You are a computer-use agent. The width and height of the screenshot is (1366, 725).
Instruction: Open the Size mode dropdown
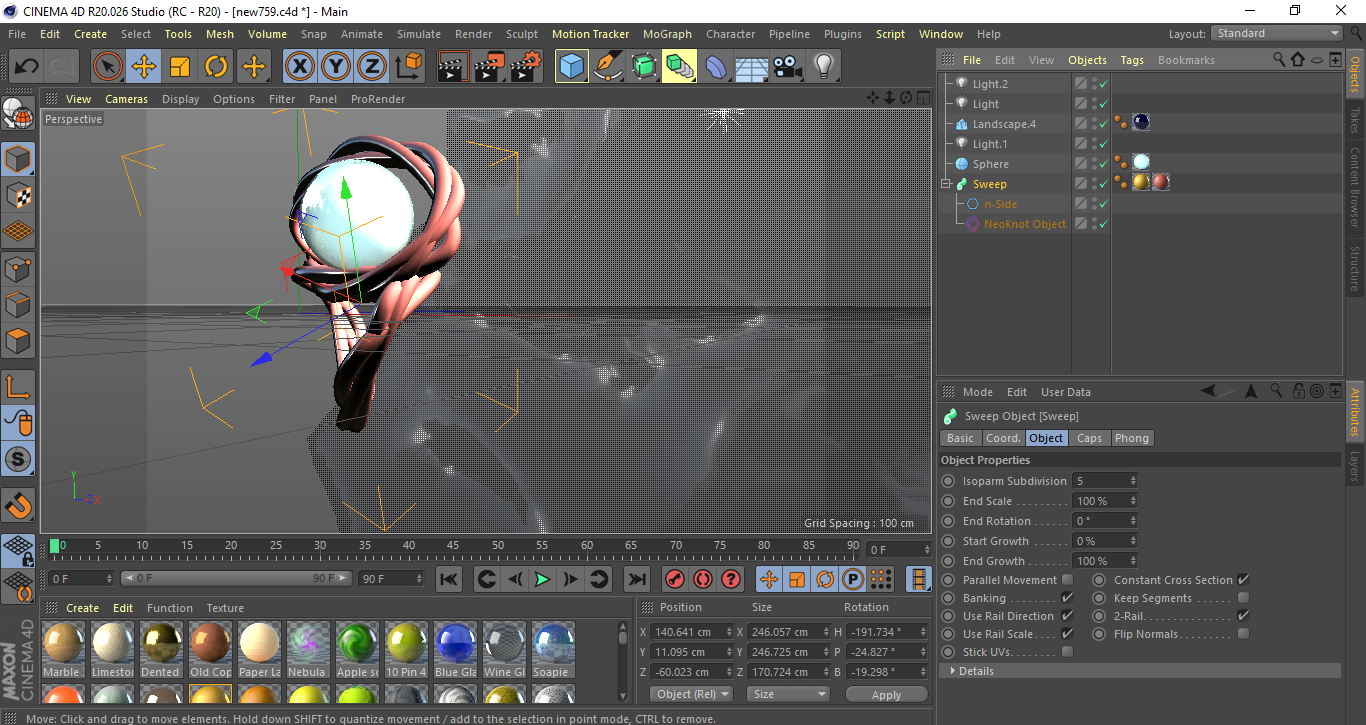pyautogui.click(x=790, y=694)
